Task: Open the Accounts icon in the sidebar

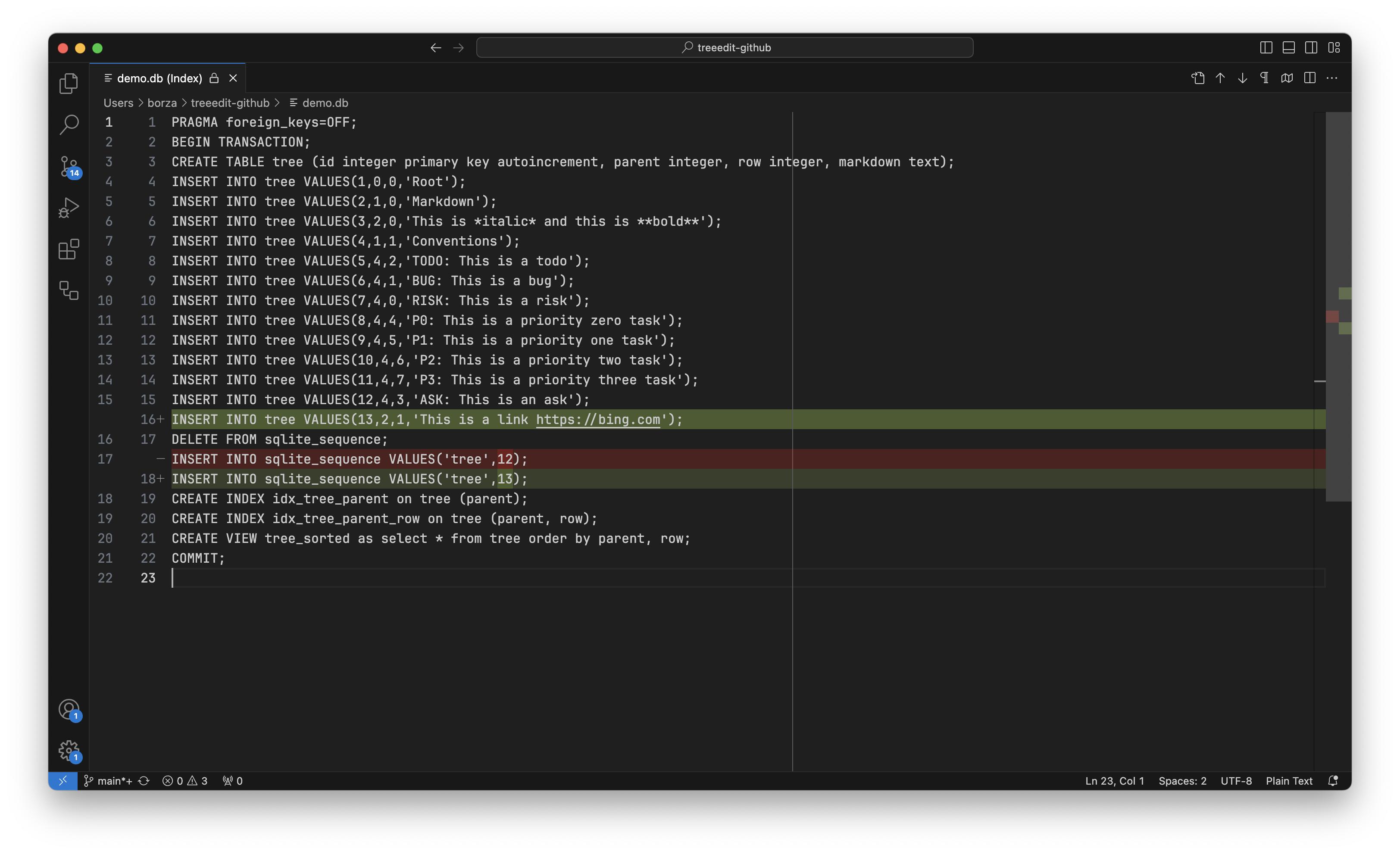Action: pyautogui.click(x=68, y=709)
